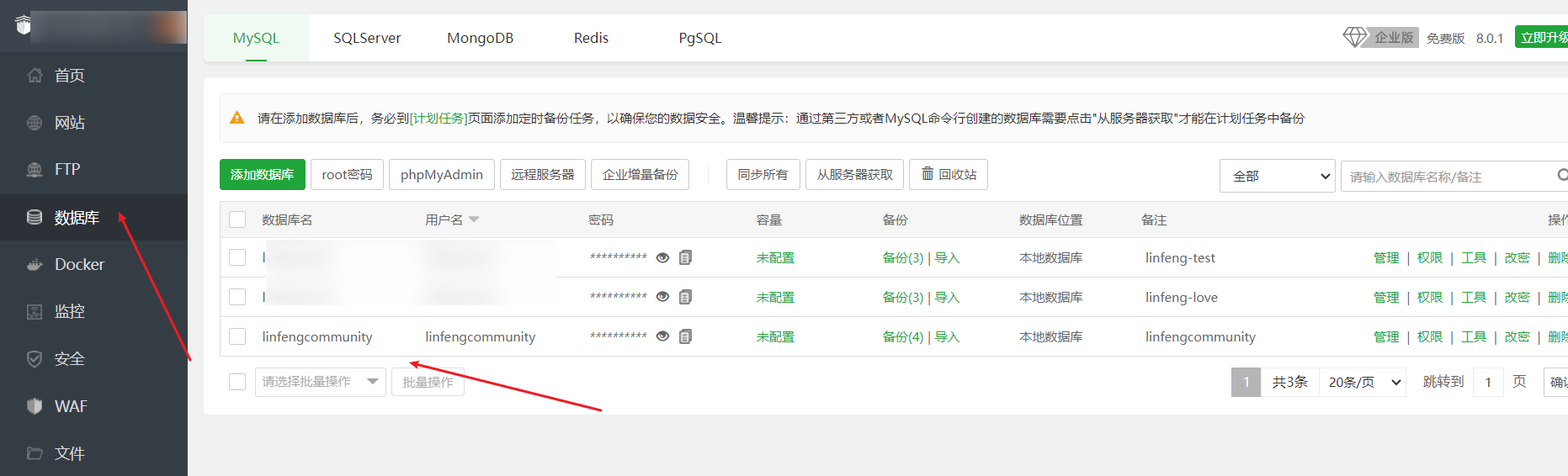
Task: Click the panel logo icon at top left
Action: coord(24,25)
